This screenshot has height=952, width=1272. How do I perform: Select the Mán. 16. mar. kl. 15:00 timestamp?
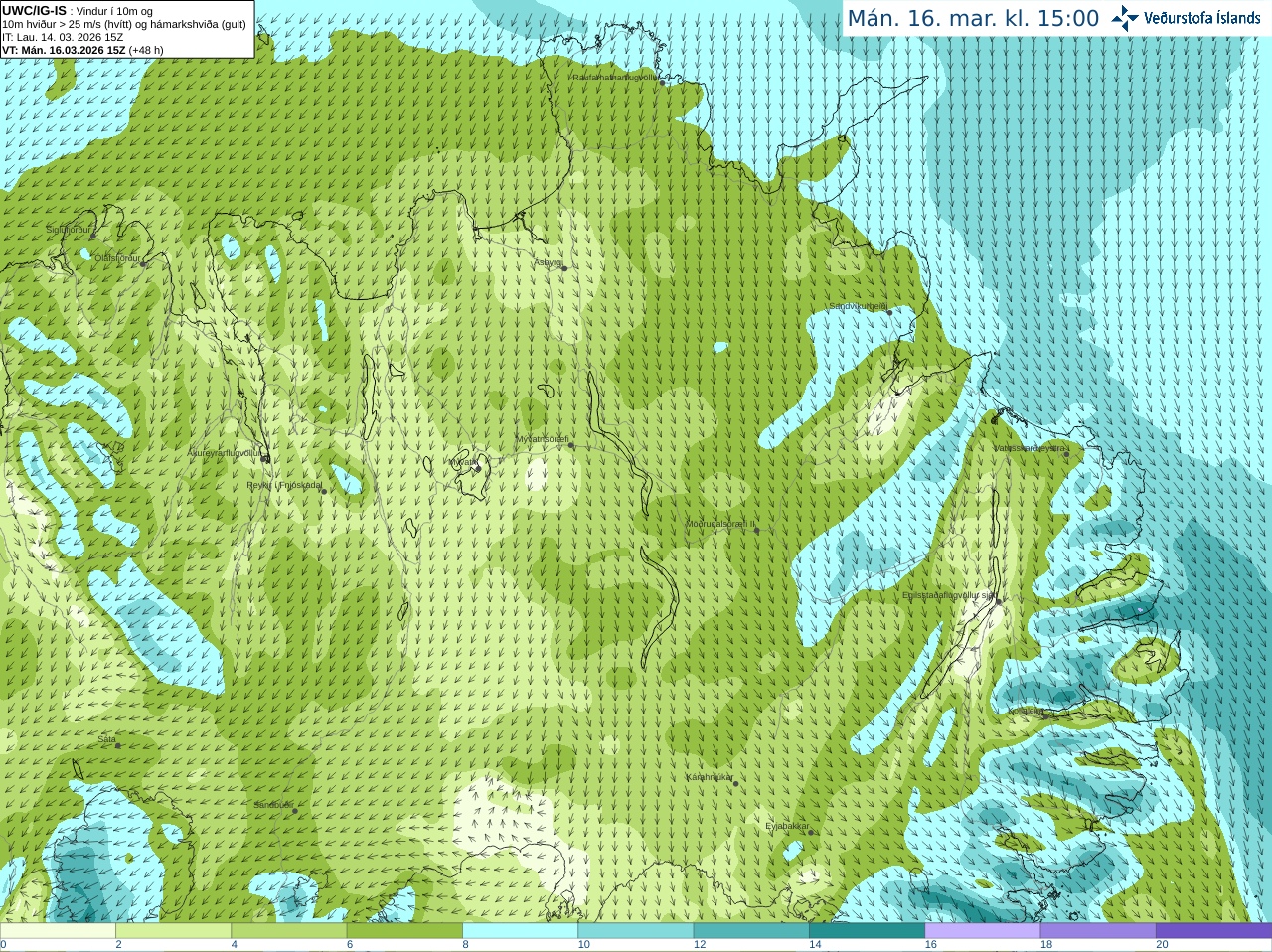973,19
